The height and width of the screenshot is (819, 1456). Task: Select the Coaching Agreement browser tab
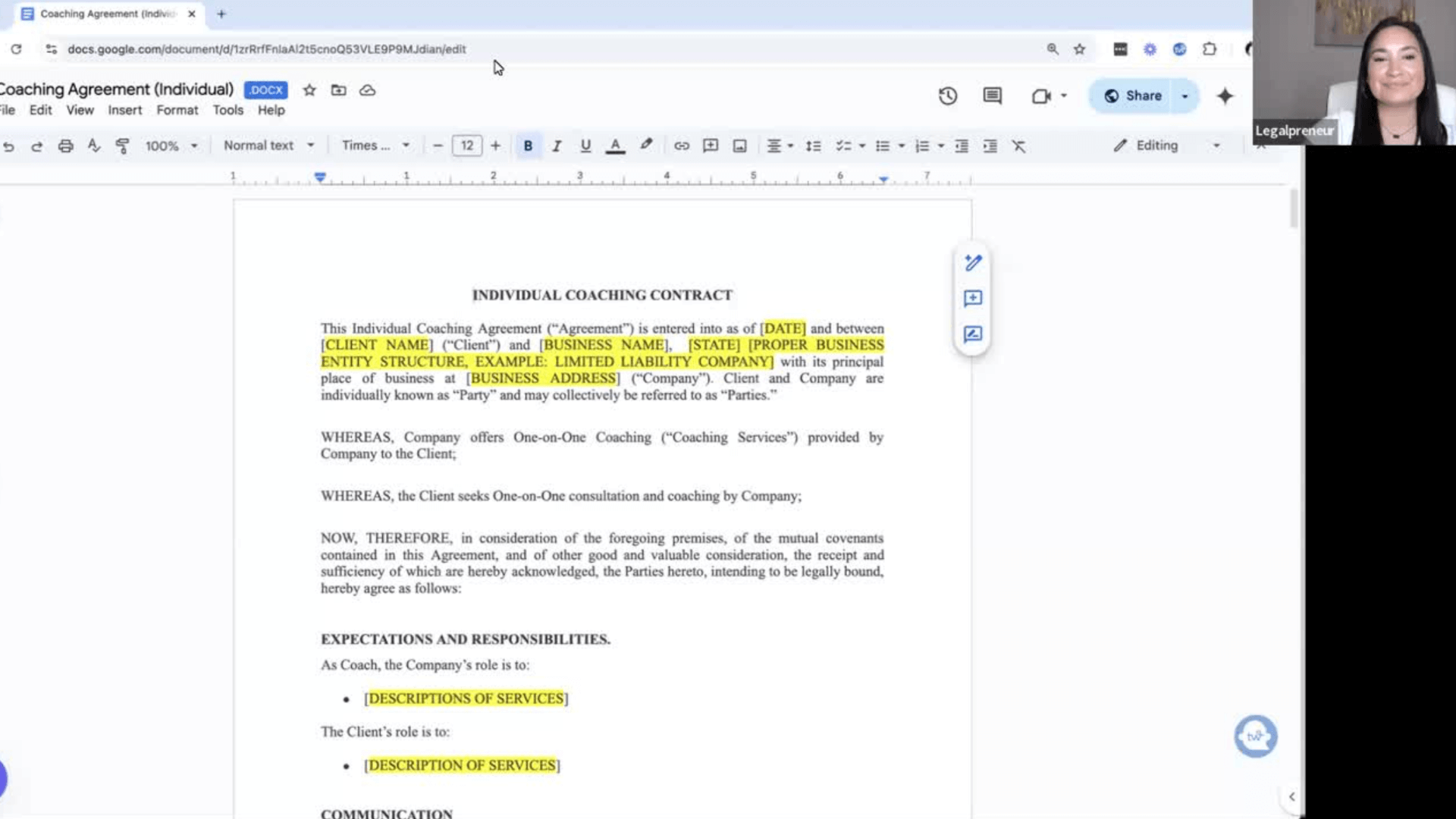pyautogui.click(x=108, y=14)
